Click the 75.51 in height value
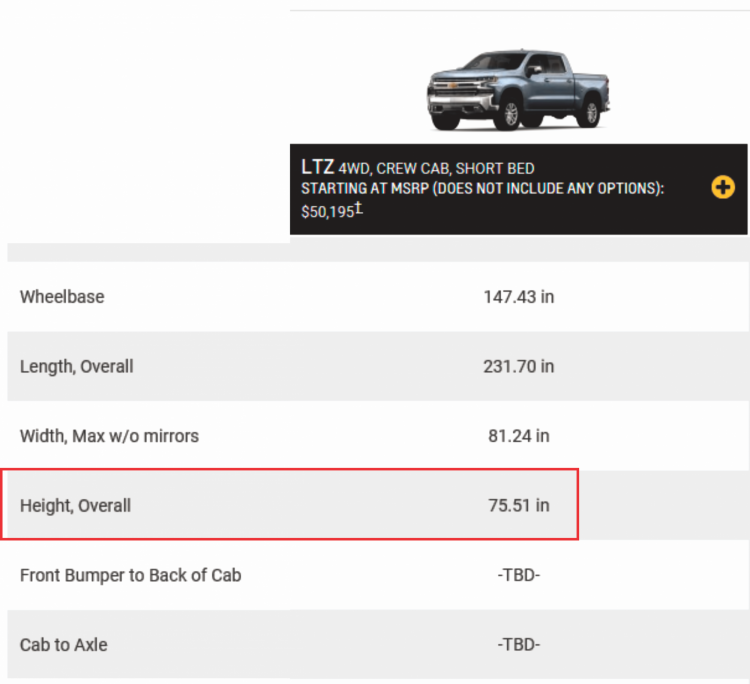The image size is (750, 684). pyautogui.click(x=518, y=506)
